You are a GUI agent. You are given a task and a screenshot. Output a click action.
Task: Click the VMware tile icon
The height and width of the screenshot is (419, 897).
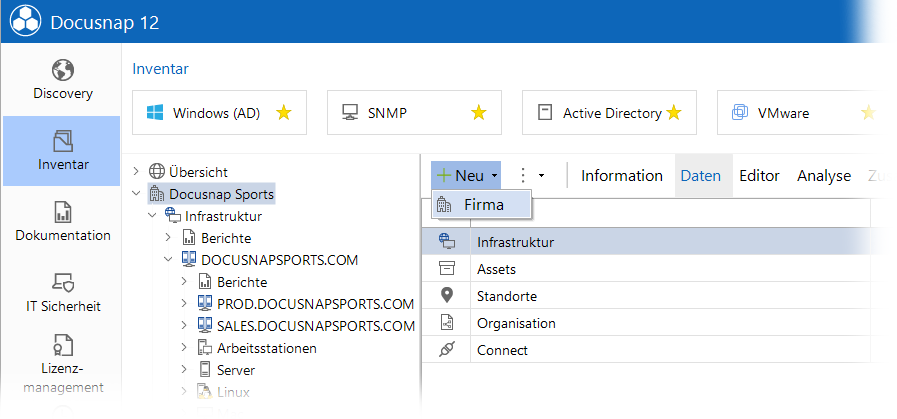pyautogui.click(x=740, y=113)
